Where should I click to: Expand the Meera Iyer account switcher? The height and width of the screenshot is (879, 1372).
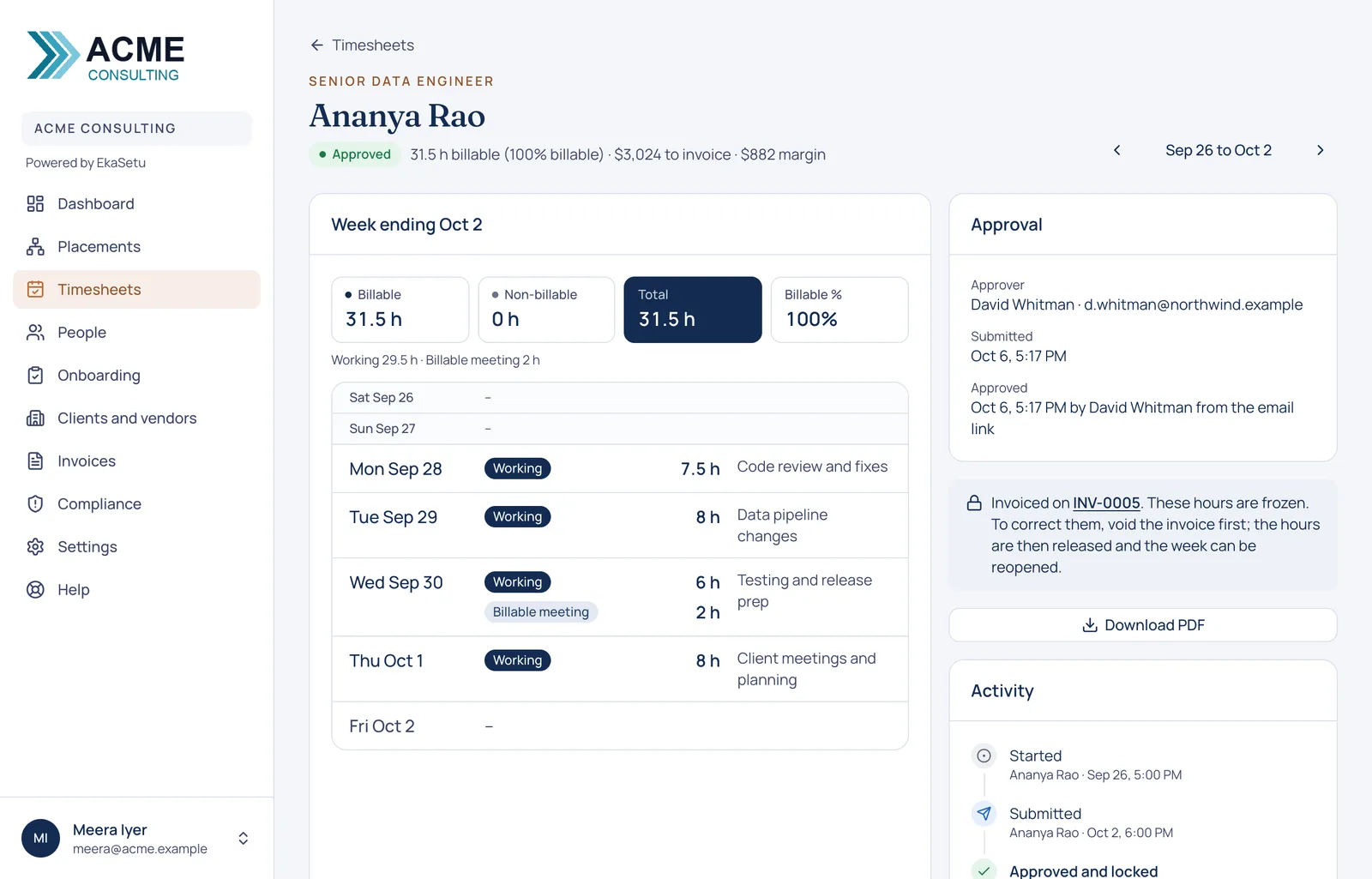(244, 839)
